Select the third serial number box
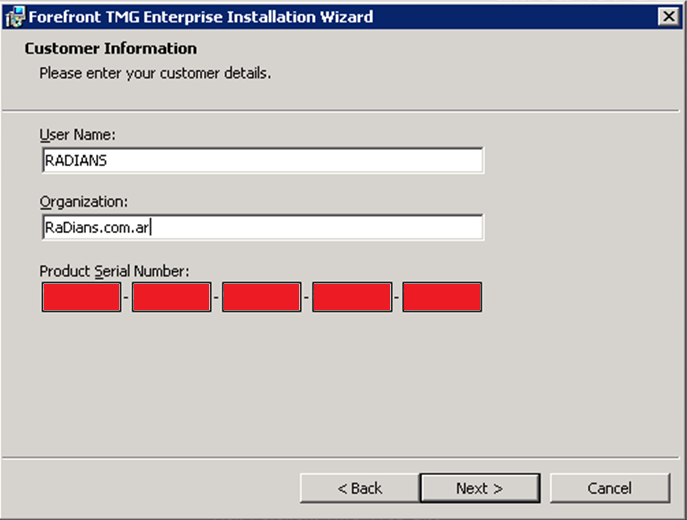Screen dimensions: 687x520 coord(261,297)
